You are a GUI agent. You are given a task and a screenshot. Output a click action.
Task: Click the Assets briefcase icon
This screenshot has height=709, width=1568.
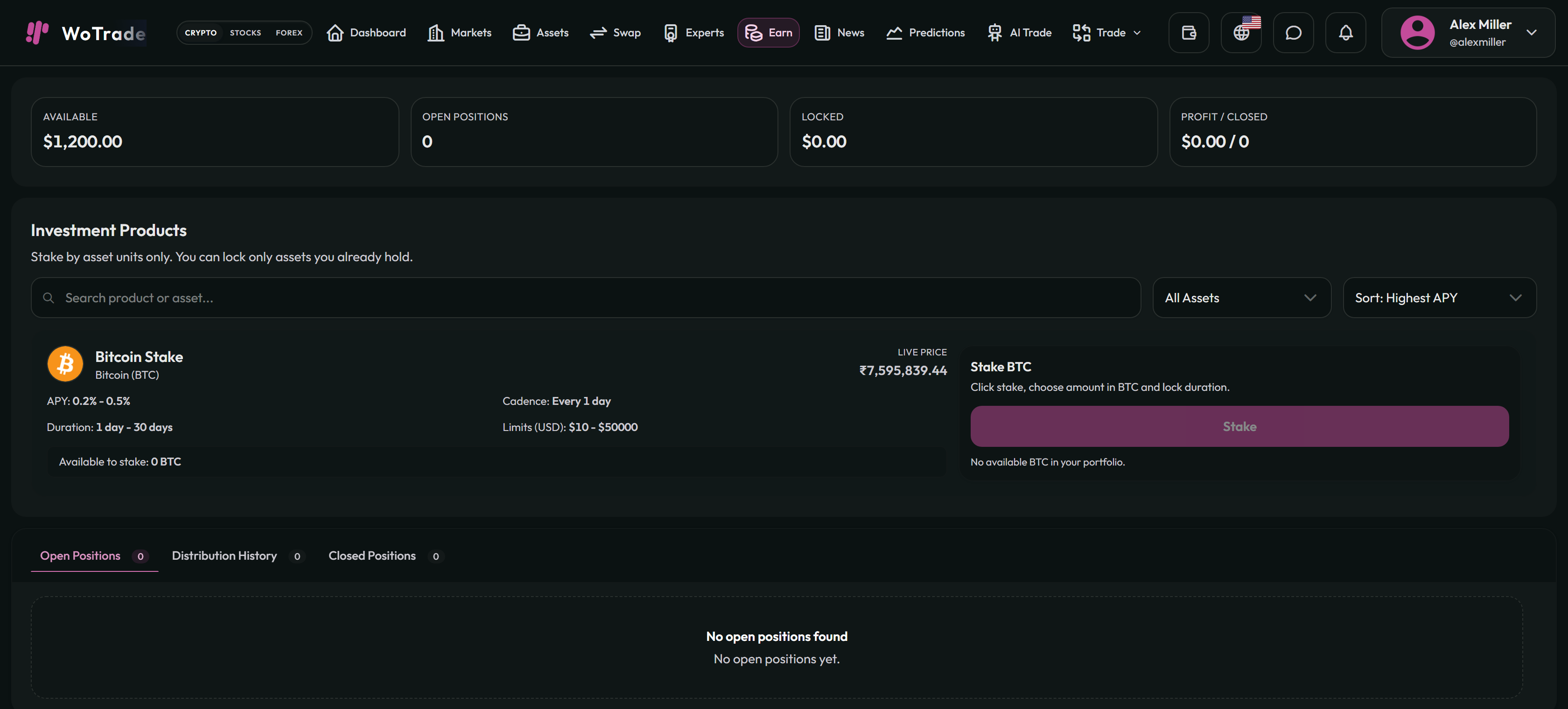coord(521,33)
